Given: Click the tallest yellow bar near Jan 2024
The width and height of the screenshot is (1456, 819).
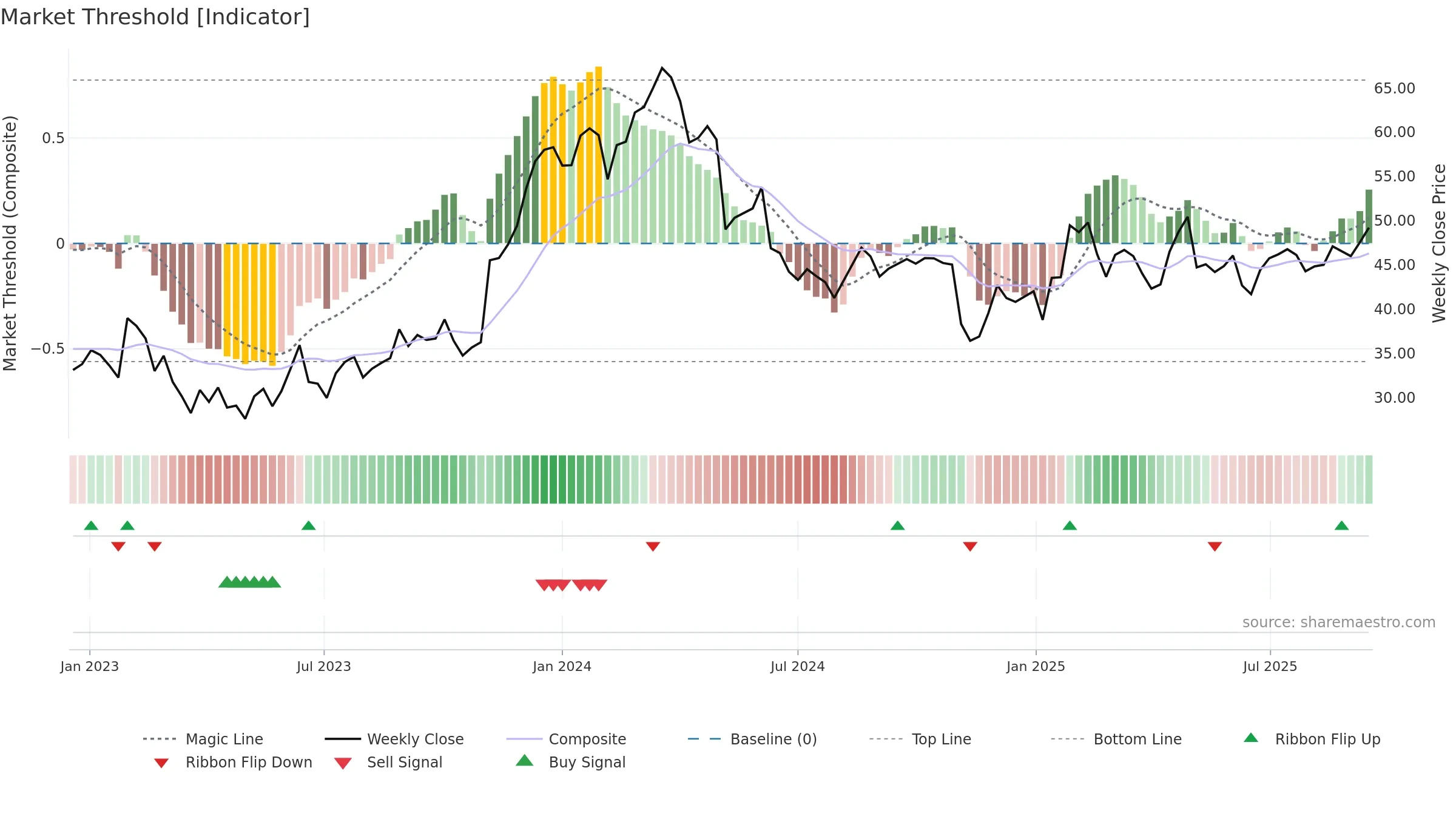Looking at the screenshot, I should [599, 155].
